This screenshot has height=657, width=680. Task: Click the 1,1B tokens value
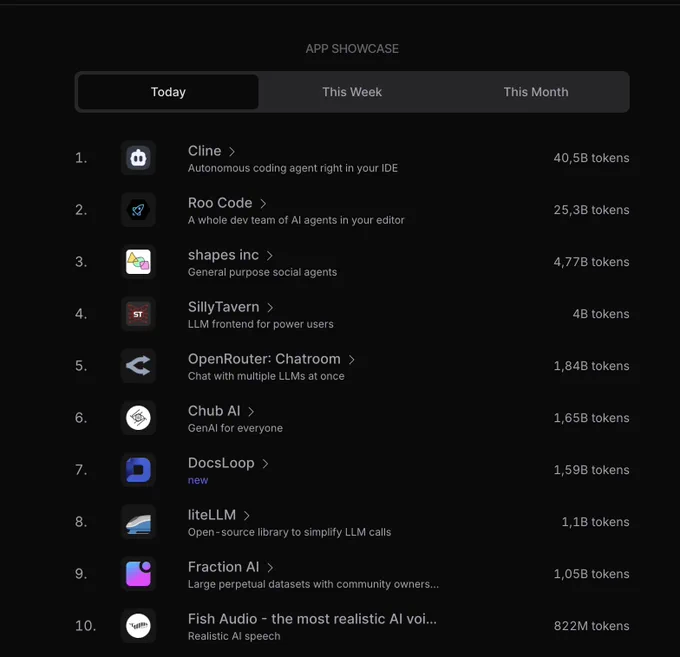pos(595,522)
